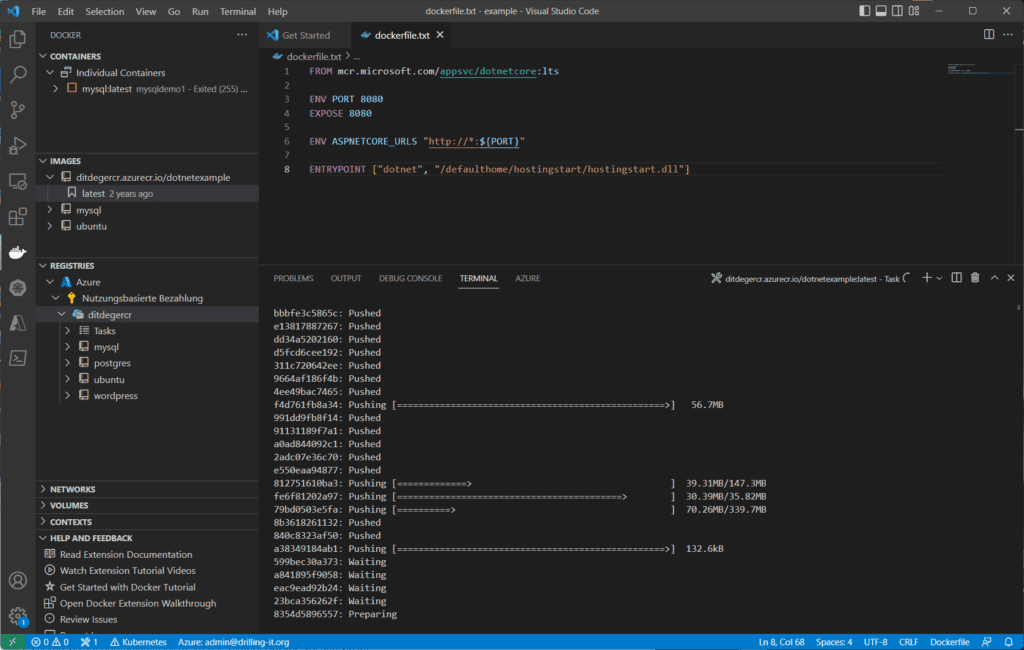The width and height of the screenshot is (1024, 650).
Task: Select the Docker whale icon in activity bar
Action: (18, 252)
